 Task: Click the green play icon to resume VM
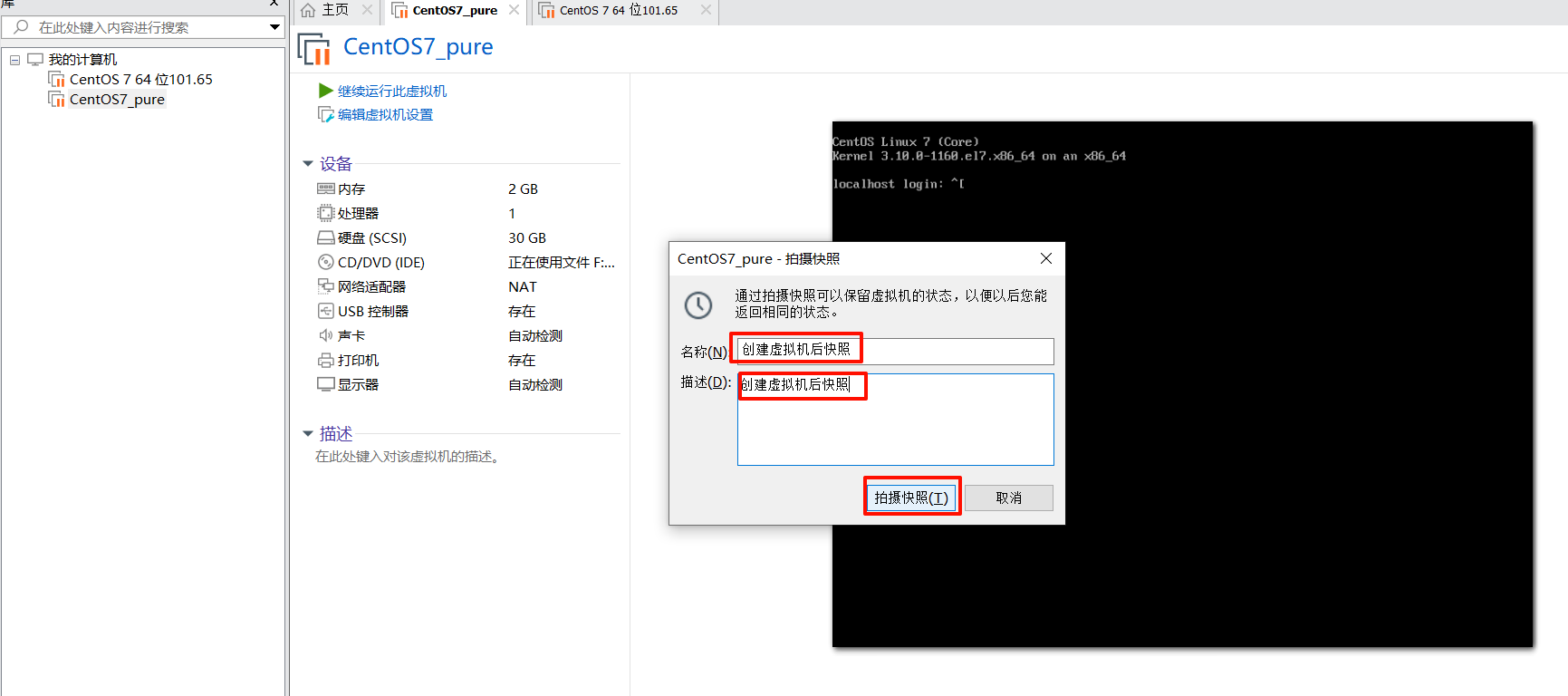326,91
